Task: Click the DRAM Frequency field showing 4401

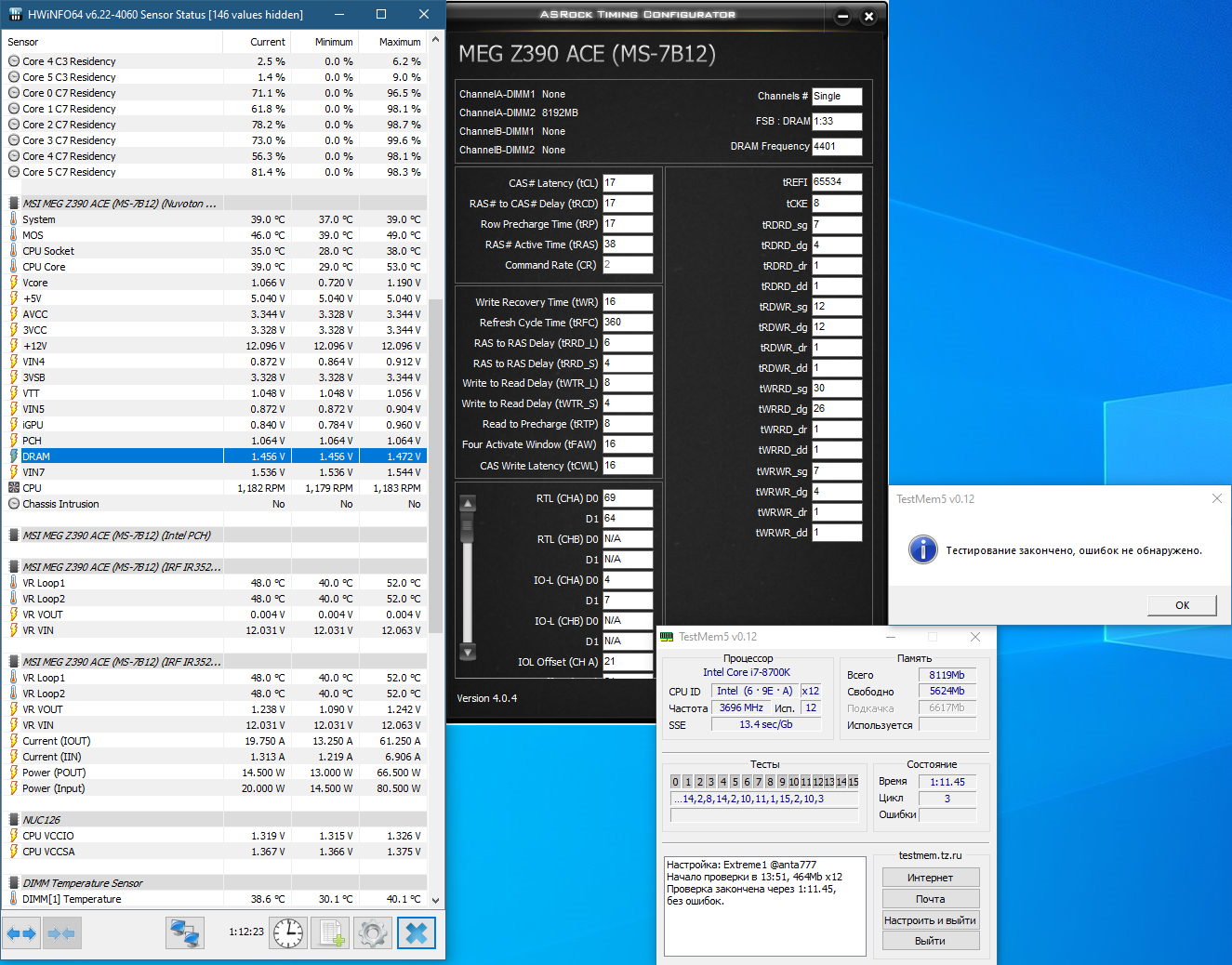Action: click(837, 147)
